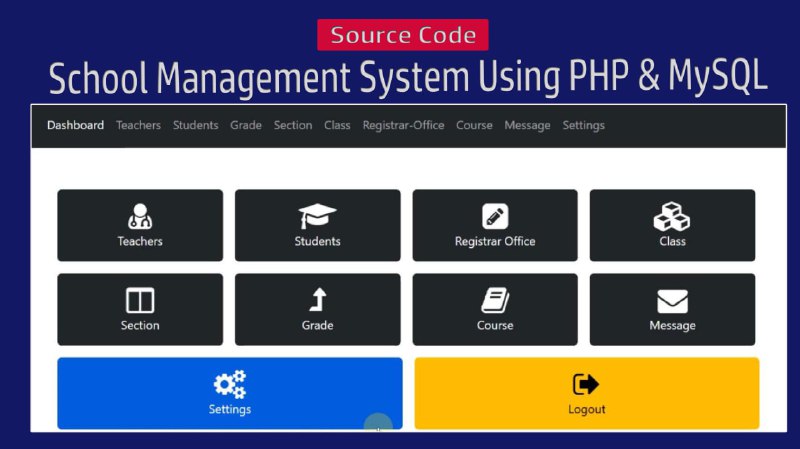
Task: Open Message in the top navbar
Action: [528, 125]
